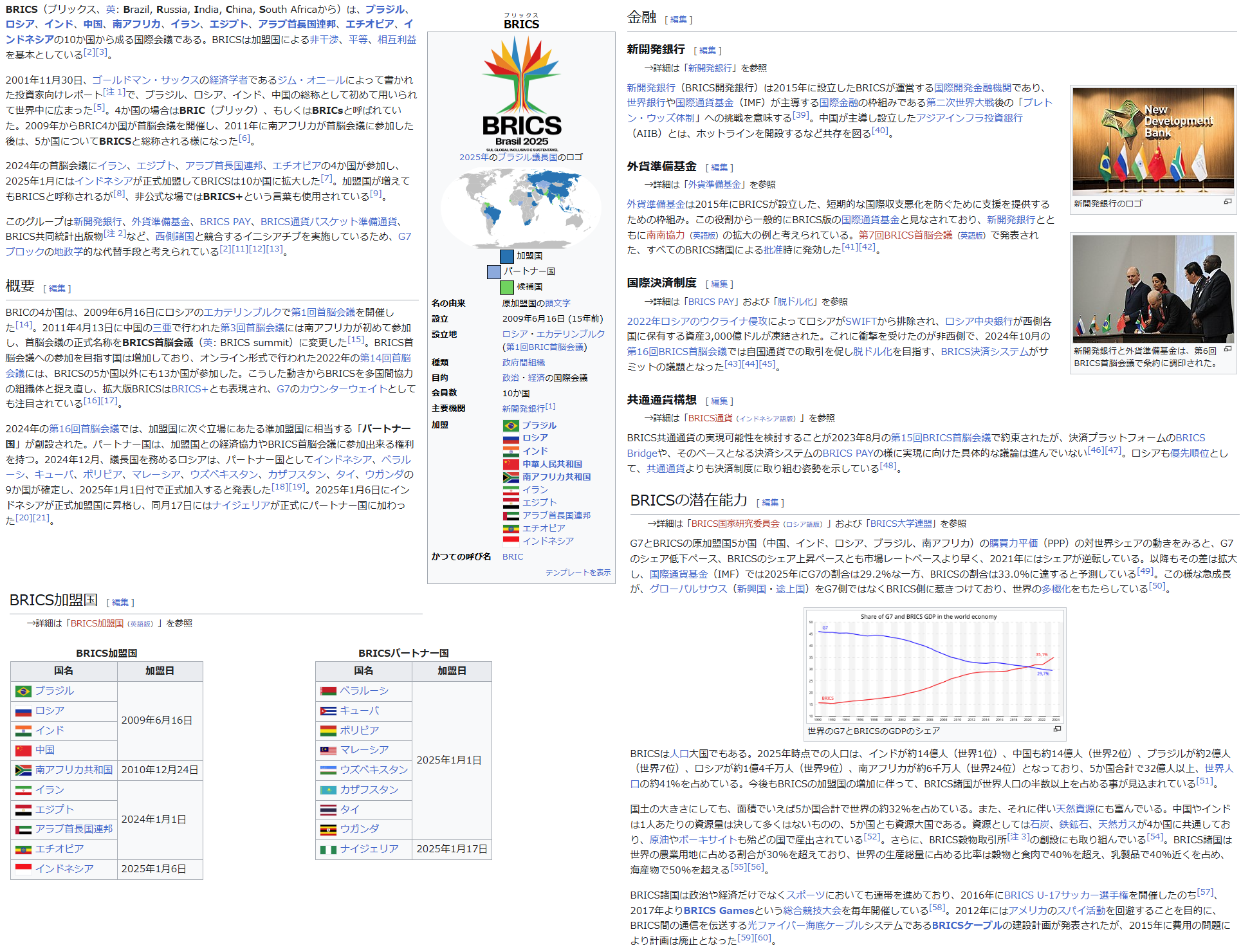Edit the 新開発銀行 subsection

coord(708,51)
